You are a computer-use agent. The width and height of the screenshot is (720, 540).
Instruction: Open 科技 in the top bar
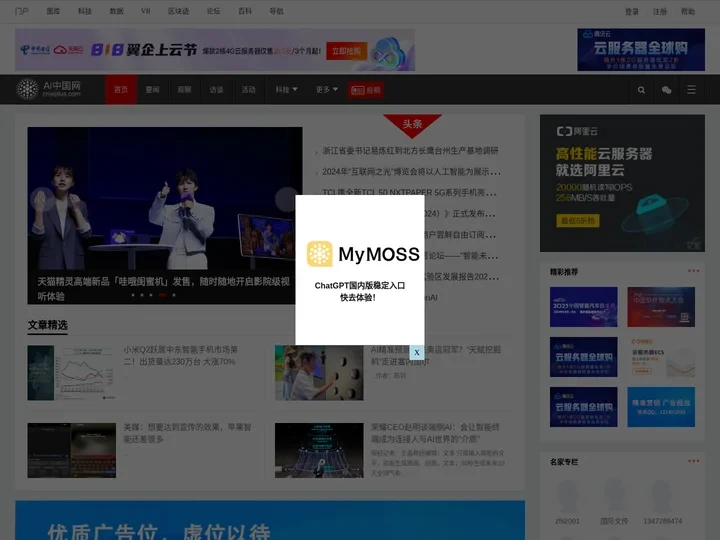(85, 11)
